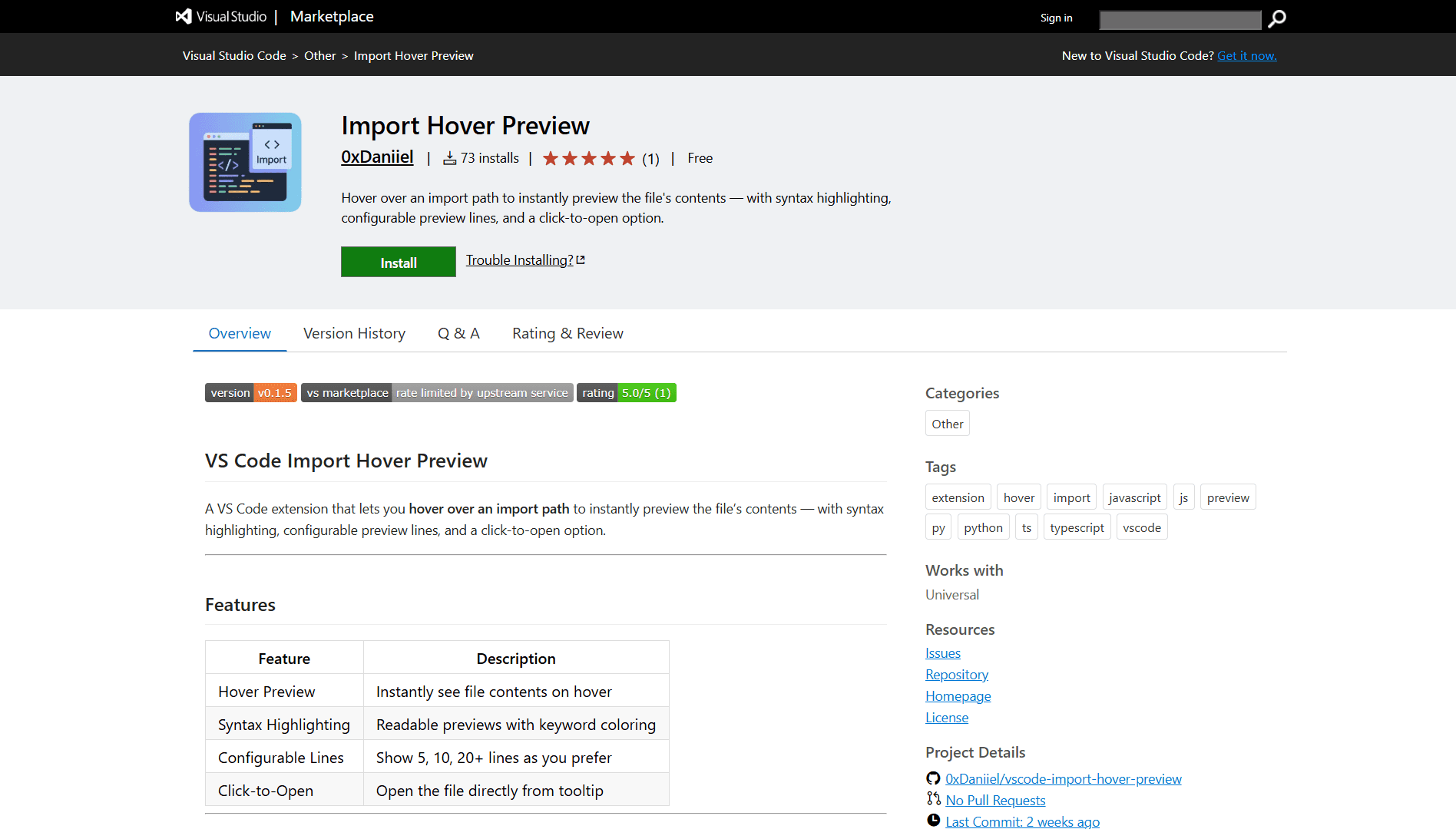This screenshot has width=1456, height=829.
Task: Open the Repository link under Resources
Action: point(956,674)
